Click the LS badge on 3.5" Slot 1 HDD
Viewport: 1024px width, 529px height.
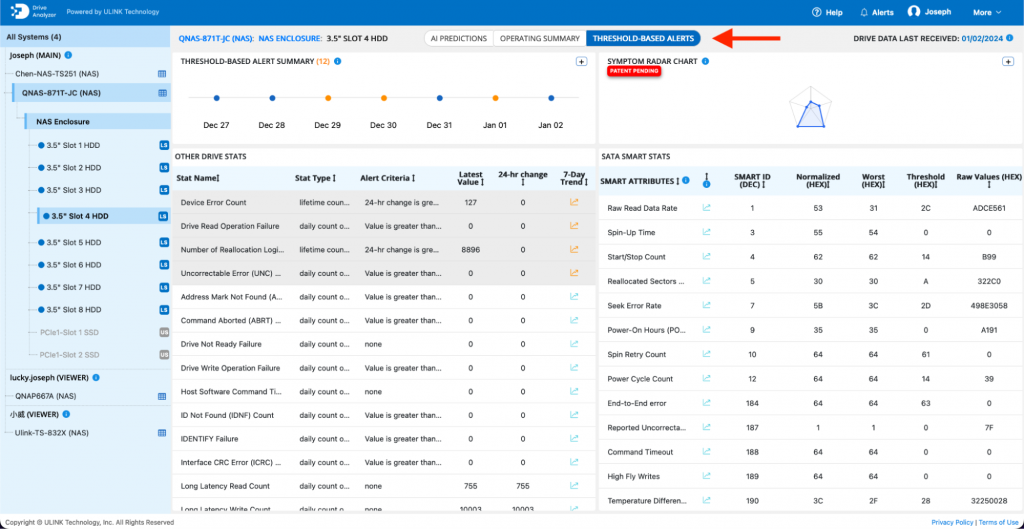coord(165,145)
